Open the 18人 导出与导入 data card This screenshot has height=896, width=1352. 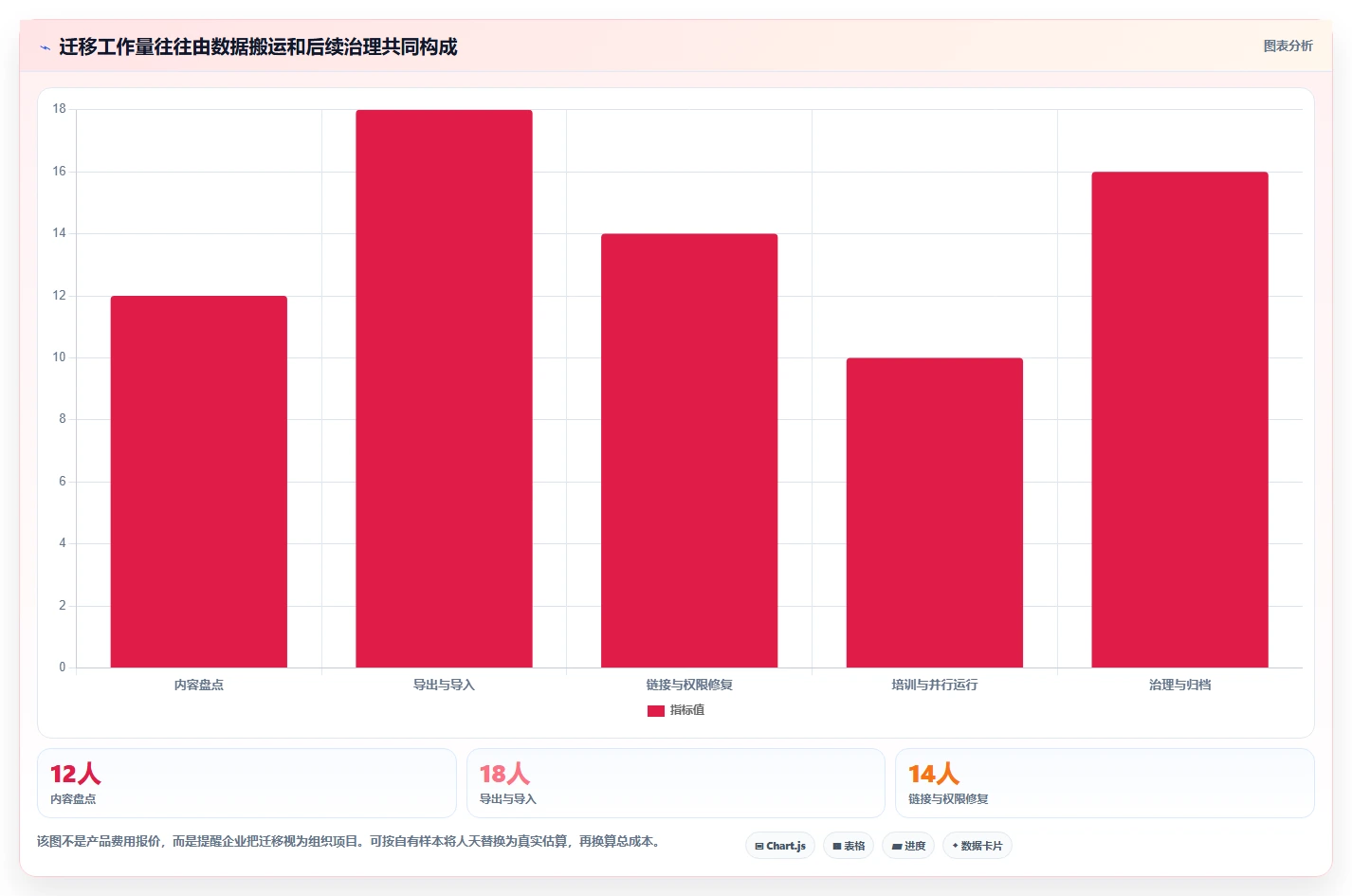(676, 783)
